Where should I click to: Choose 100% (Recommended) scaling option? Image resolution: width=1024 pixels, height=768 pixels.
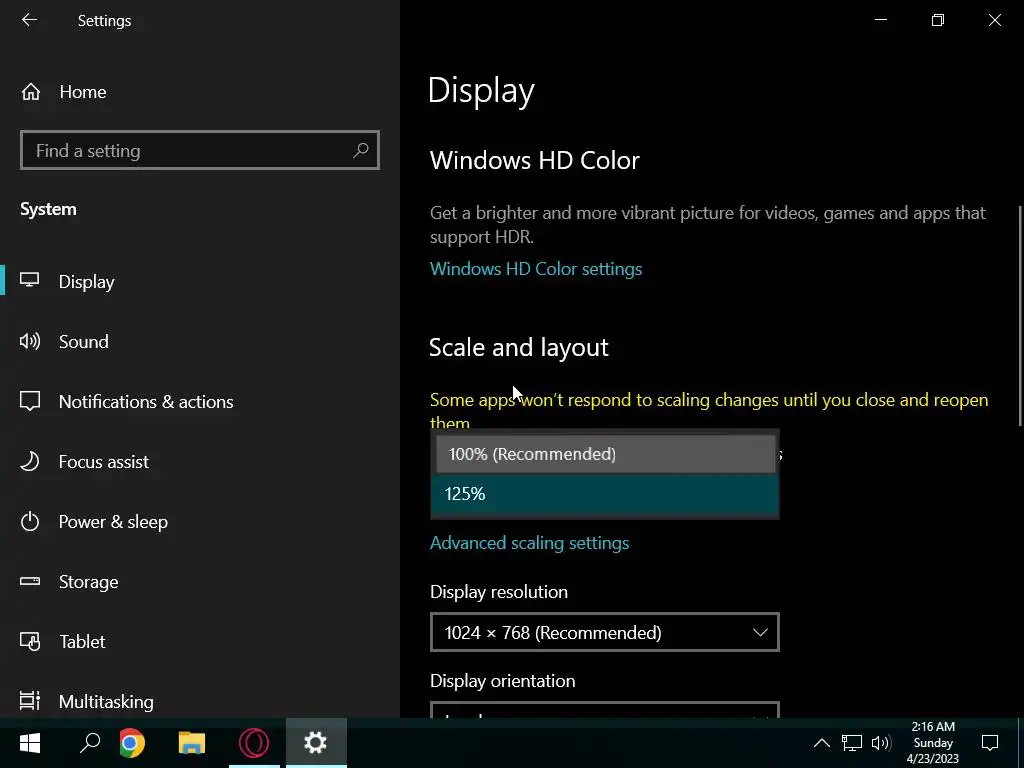point(605,454)
